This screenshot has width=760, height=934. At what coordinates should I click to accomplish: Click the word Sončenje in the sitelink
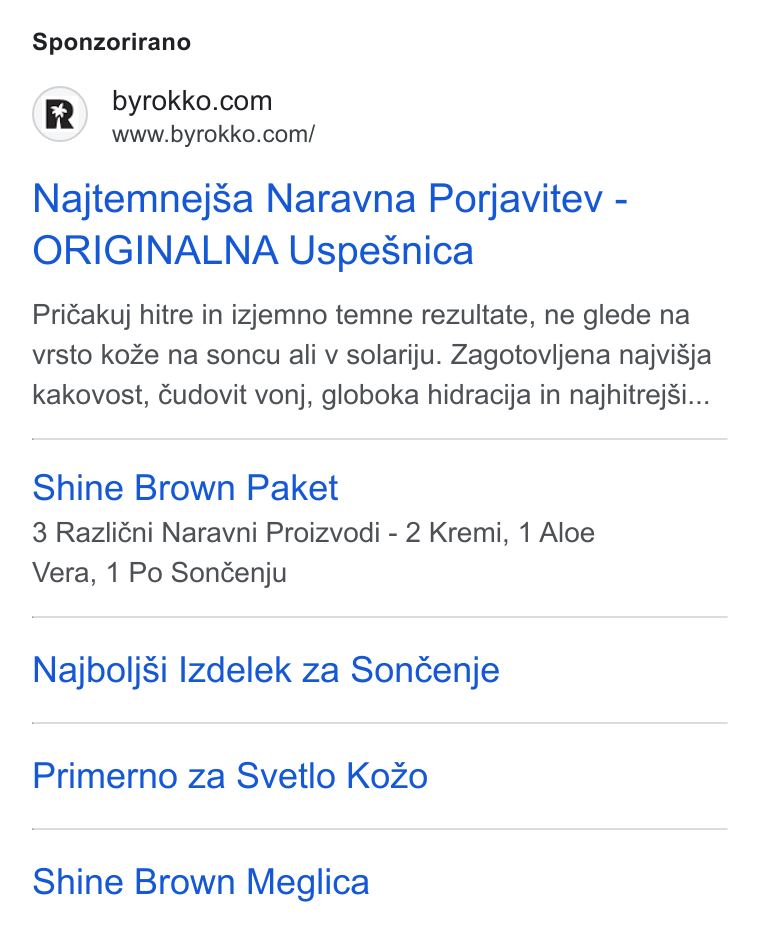pos(425,671)
